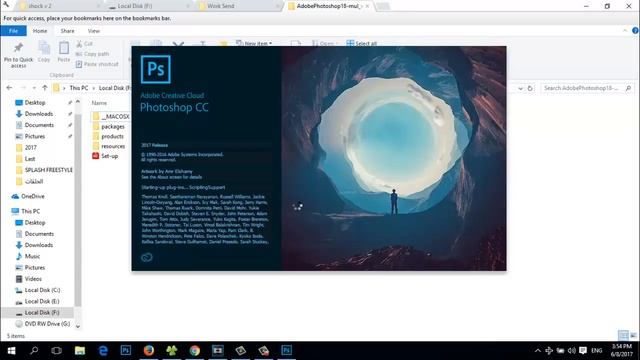Viewport: 640px width, 360px height.
Task: Click the Forward navigation arrow
Action: [x=23, y=88]
